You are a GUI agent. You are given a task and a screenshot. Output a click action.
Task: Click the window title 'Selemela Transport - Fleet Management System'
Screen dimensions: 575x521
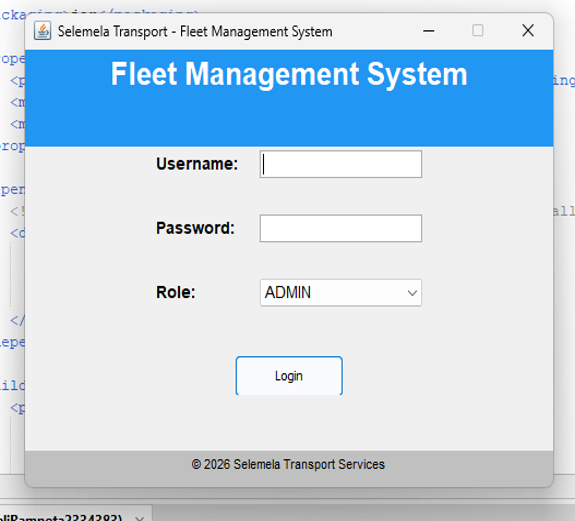click(195, 32)
